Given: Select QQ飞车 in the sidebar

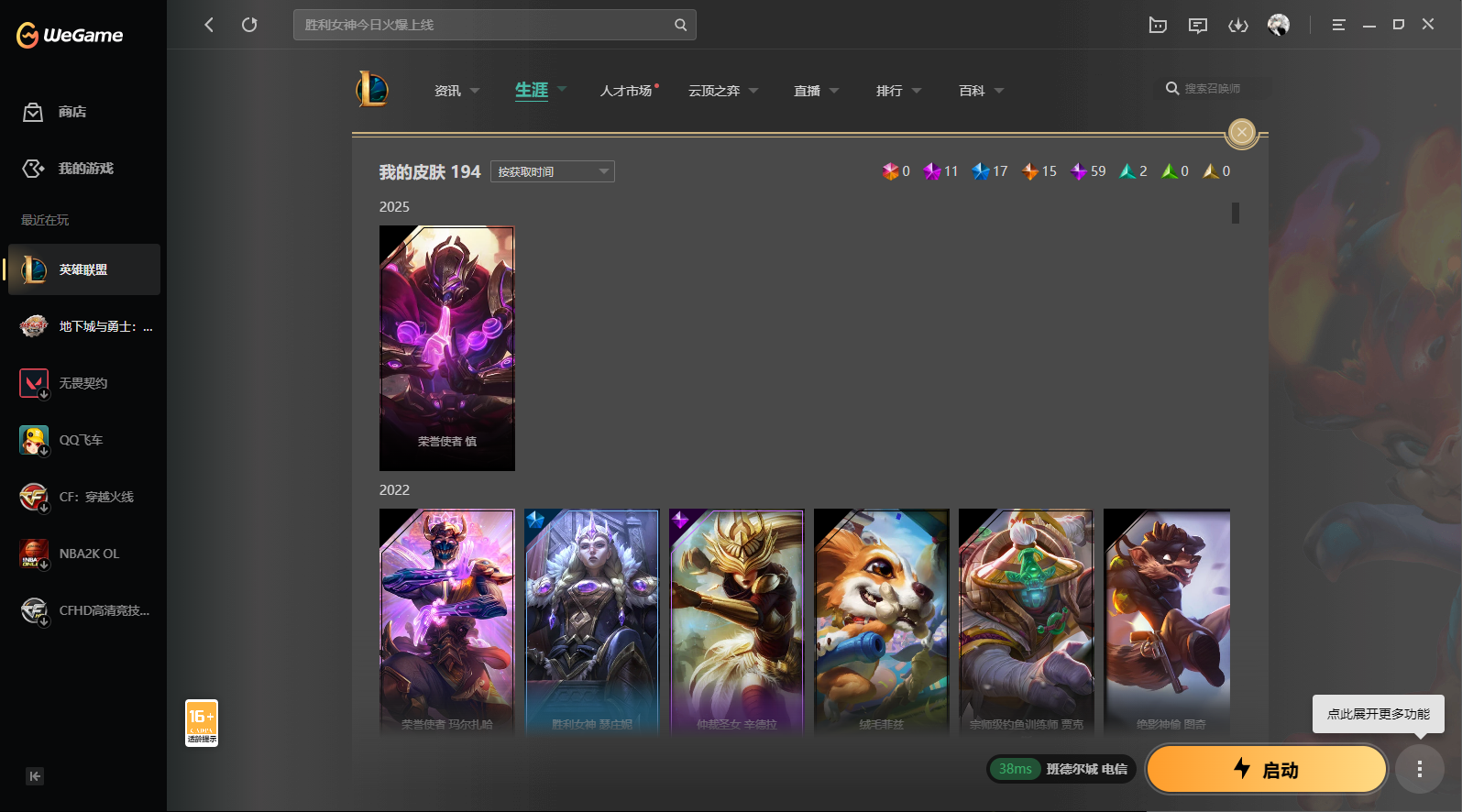Looking at the screenshot, I should point(84,440).
